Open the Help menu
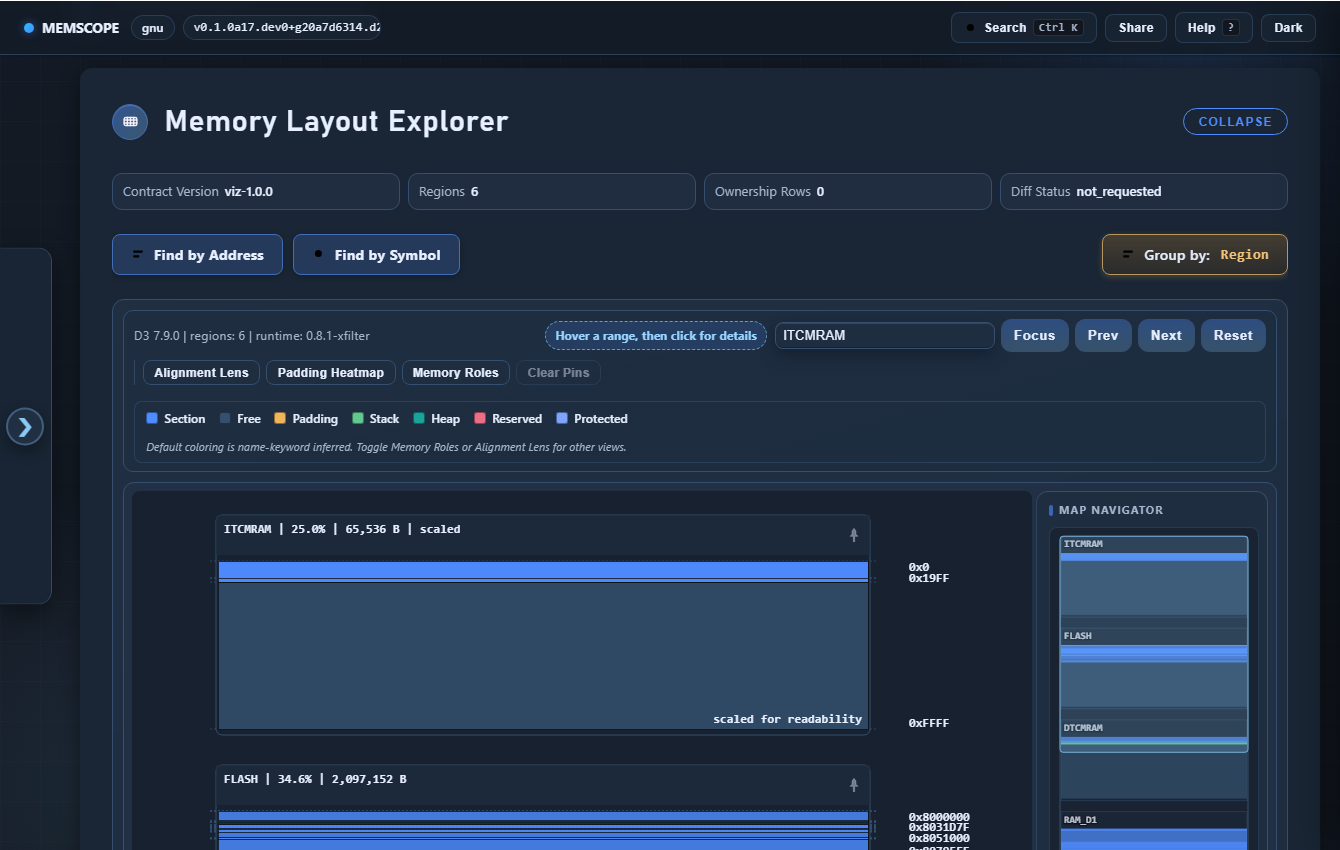The height and width of the screenshot is (850, 1340). pyautogui.click(x=1213, y=28)
